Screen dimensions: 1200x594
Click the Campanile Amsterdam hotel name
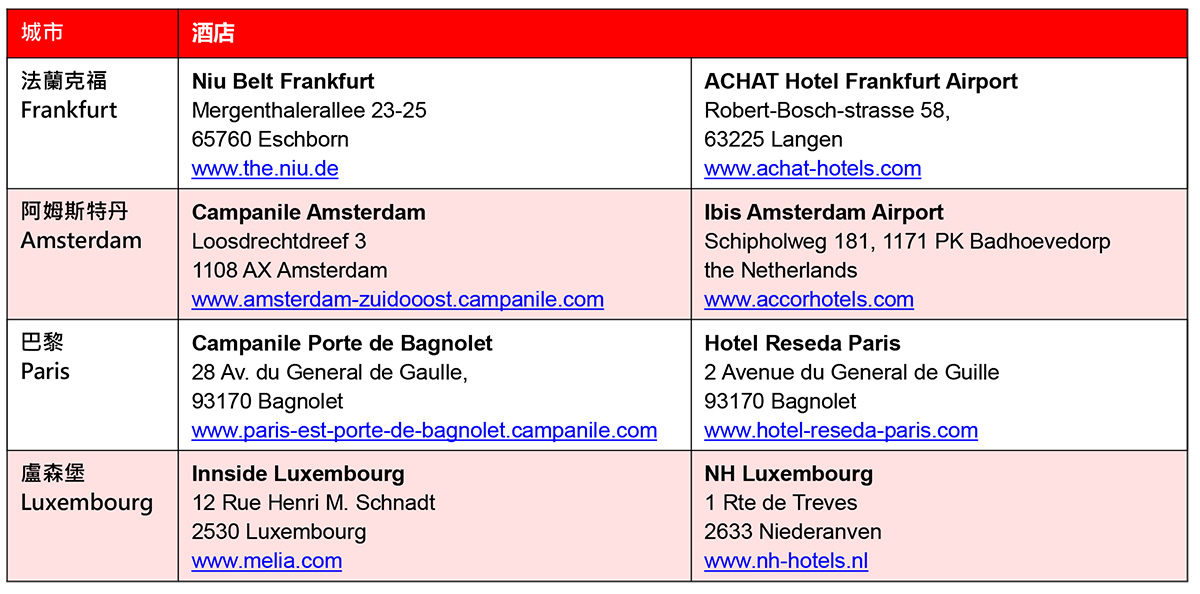click(x=308, y=213)
